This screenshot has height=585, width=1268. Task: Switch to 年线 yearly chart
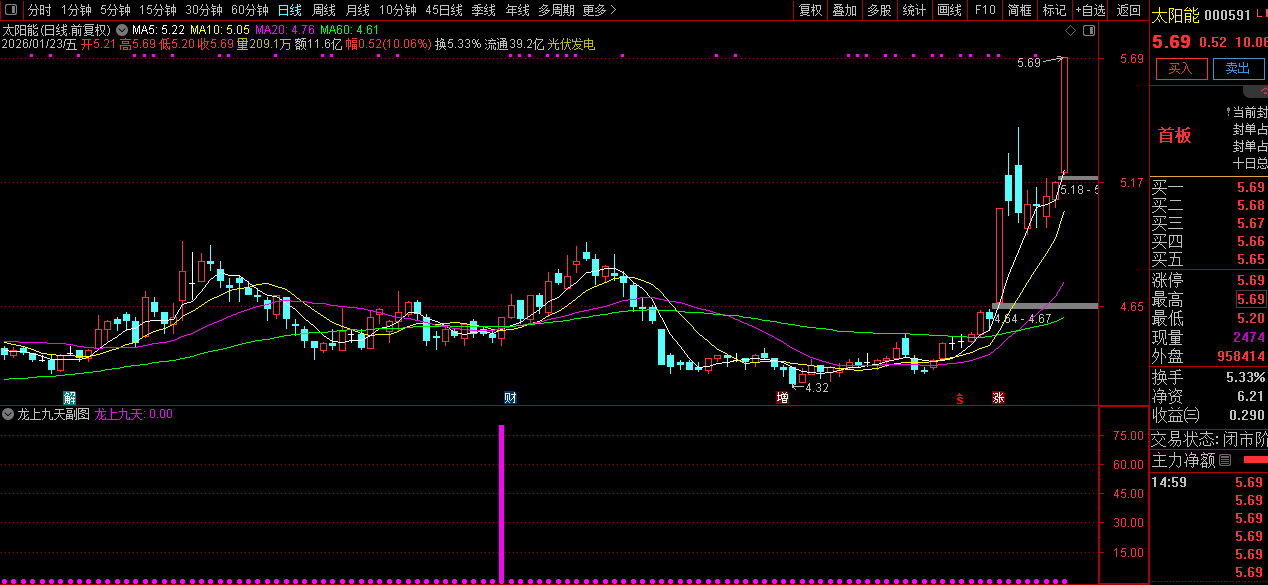point(517,10)
